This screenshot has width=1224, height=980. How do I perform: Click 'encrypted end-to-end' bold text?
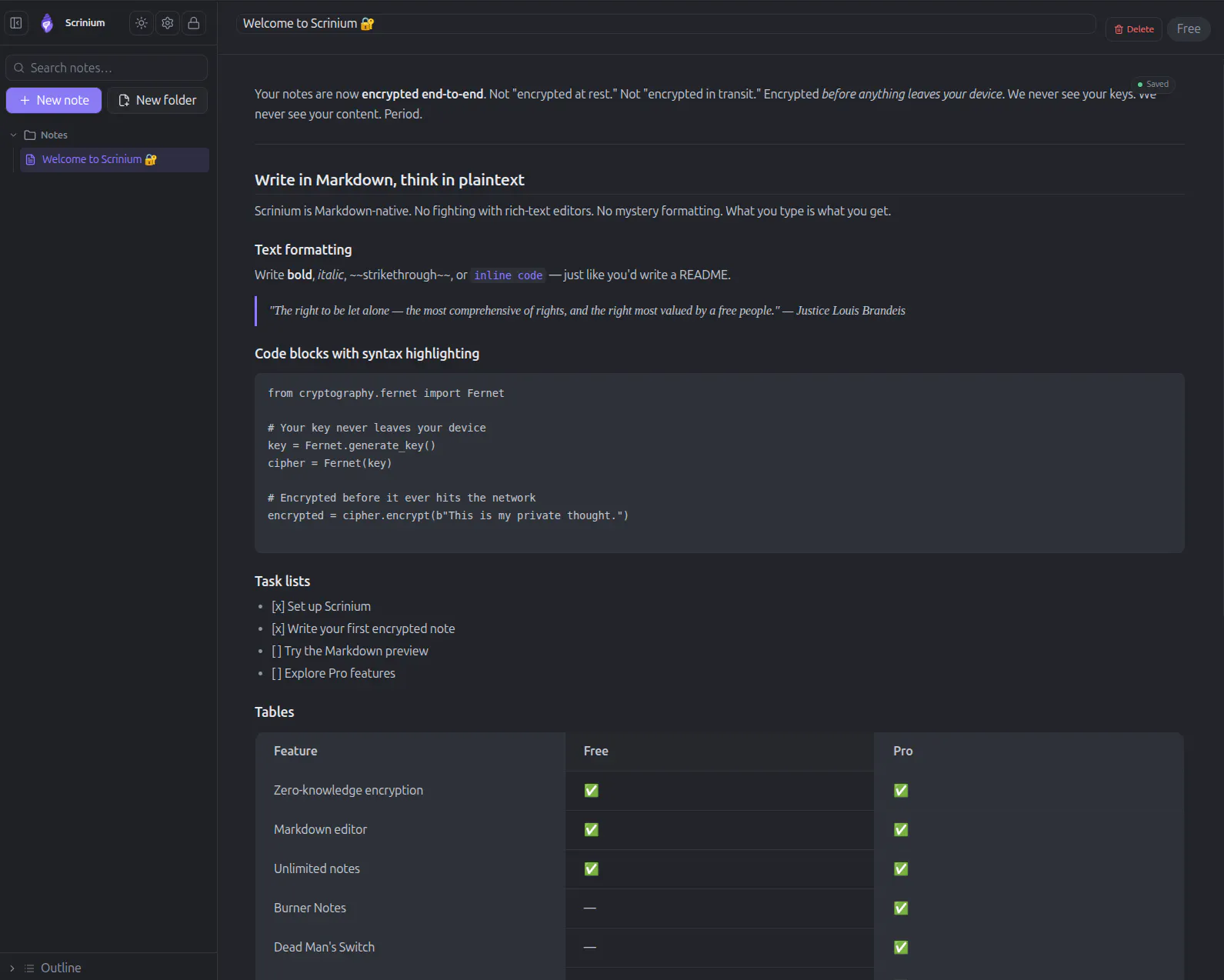pyautogui.click(x=422, y=94)
